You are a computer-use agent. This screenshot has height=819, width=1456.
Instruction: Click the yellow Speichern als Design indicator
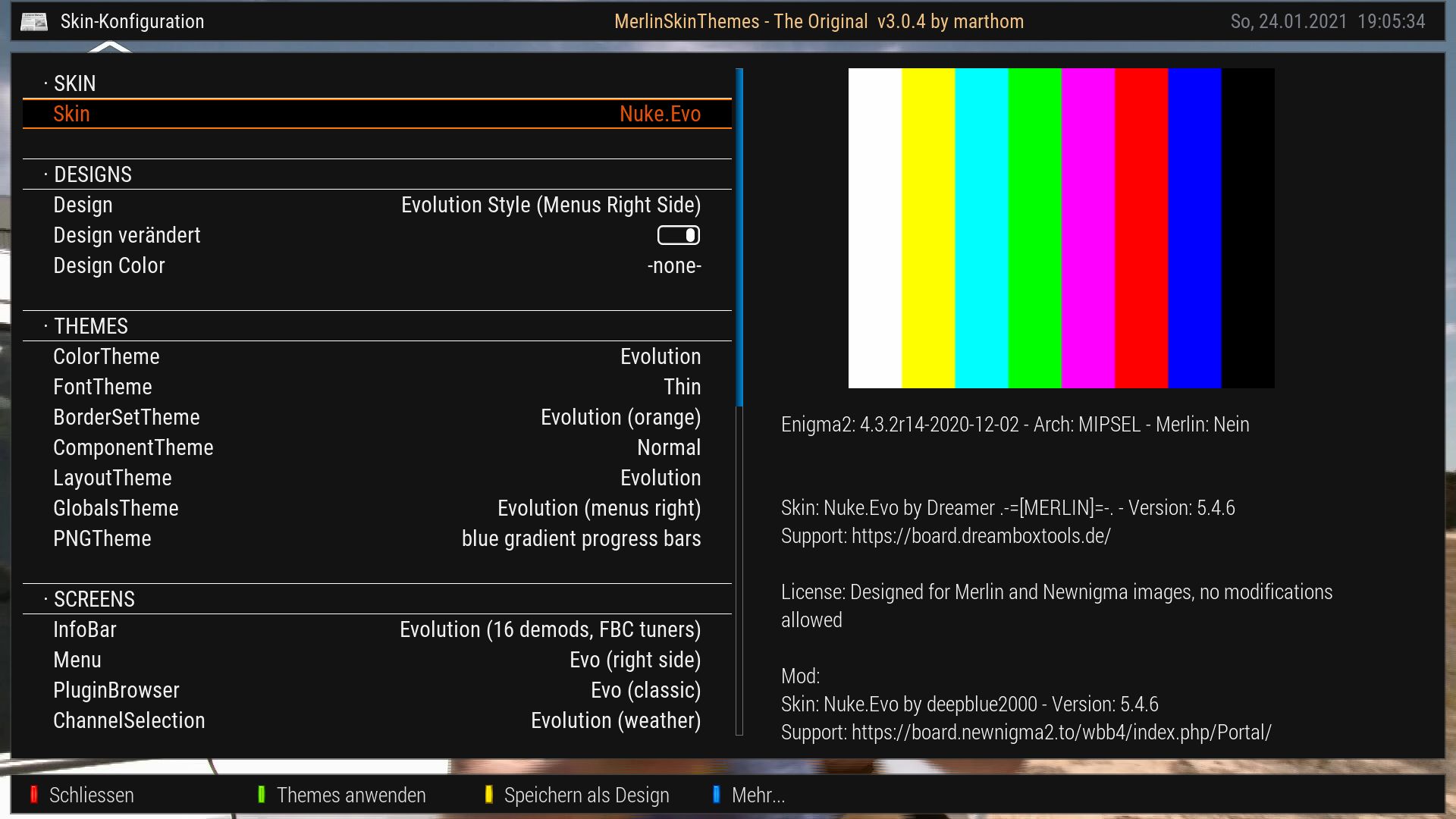point(488,794)
